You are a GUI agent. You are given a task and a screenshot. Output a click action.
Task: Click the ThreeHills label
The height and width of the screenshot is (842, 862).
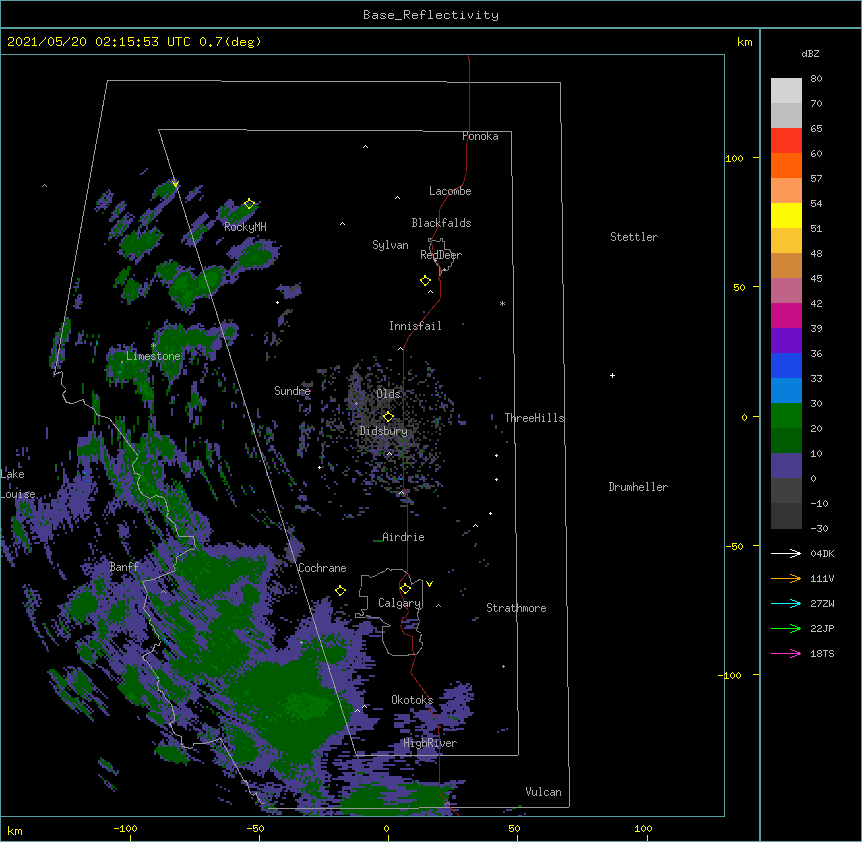tap(534, 418)
